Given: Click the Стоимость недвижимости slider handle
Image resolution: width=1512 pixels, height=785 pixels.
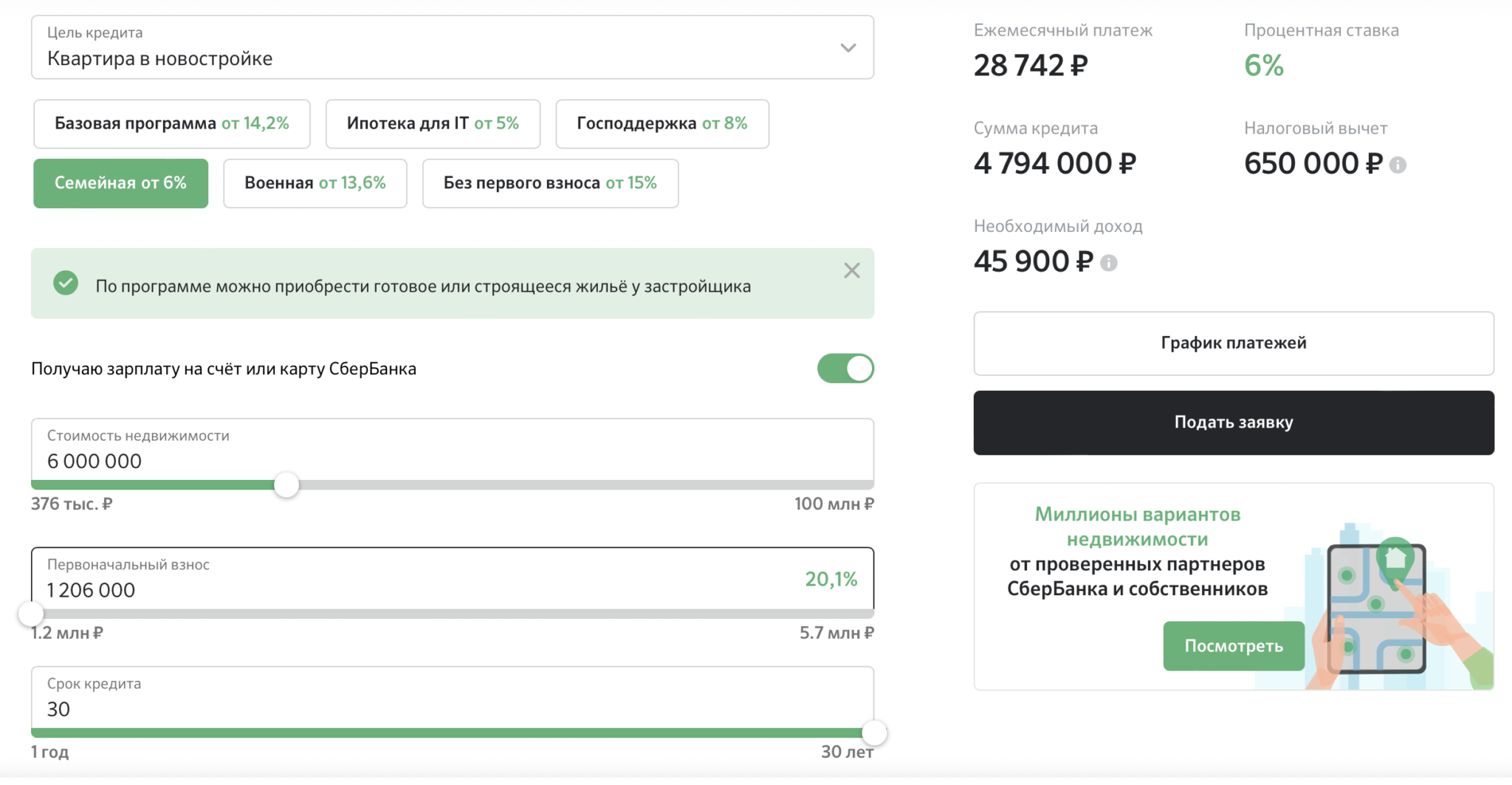Looking at the screenshot, I should pyautogui.click(x=286, y=485).
